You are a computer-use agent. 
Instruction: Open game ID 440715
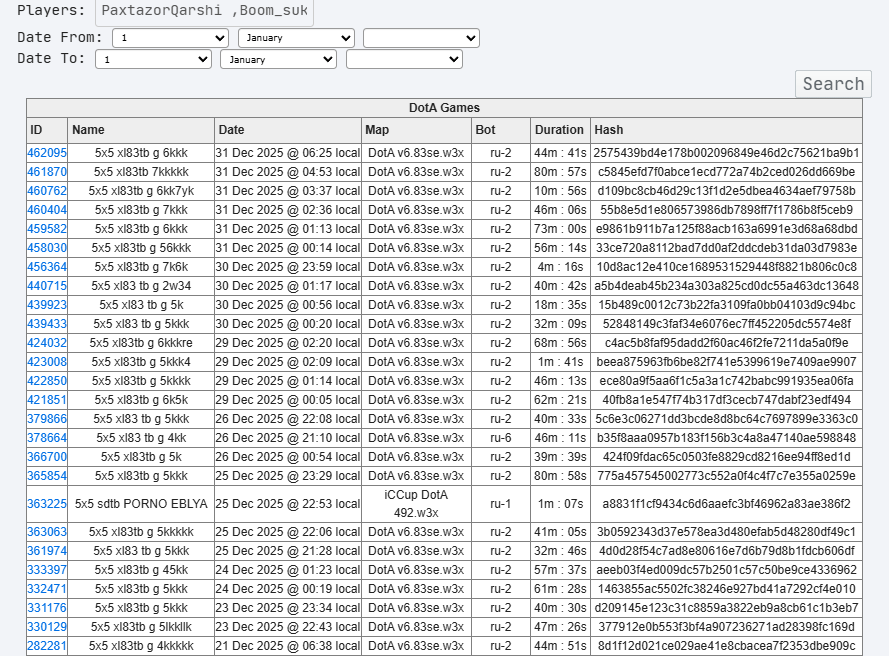47,286
